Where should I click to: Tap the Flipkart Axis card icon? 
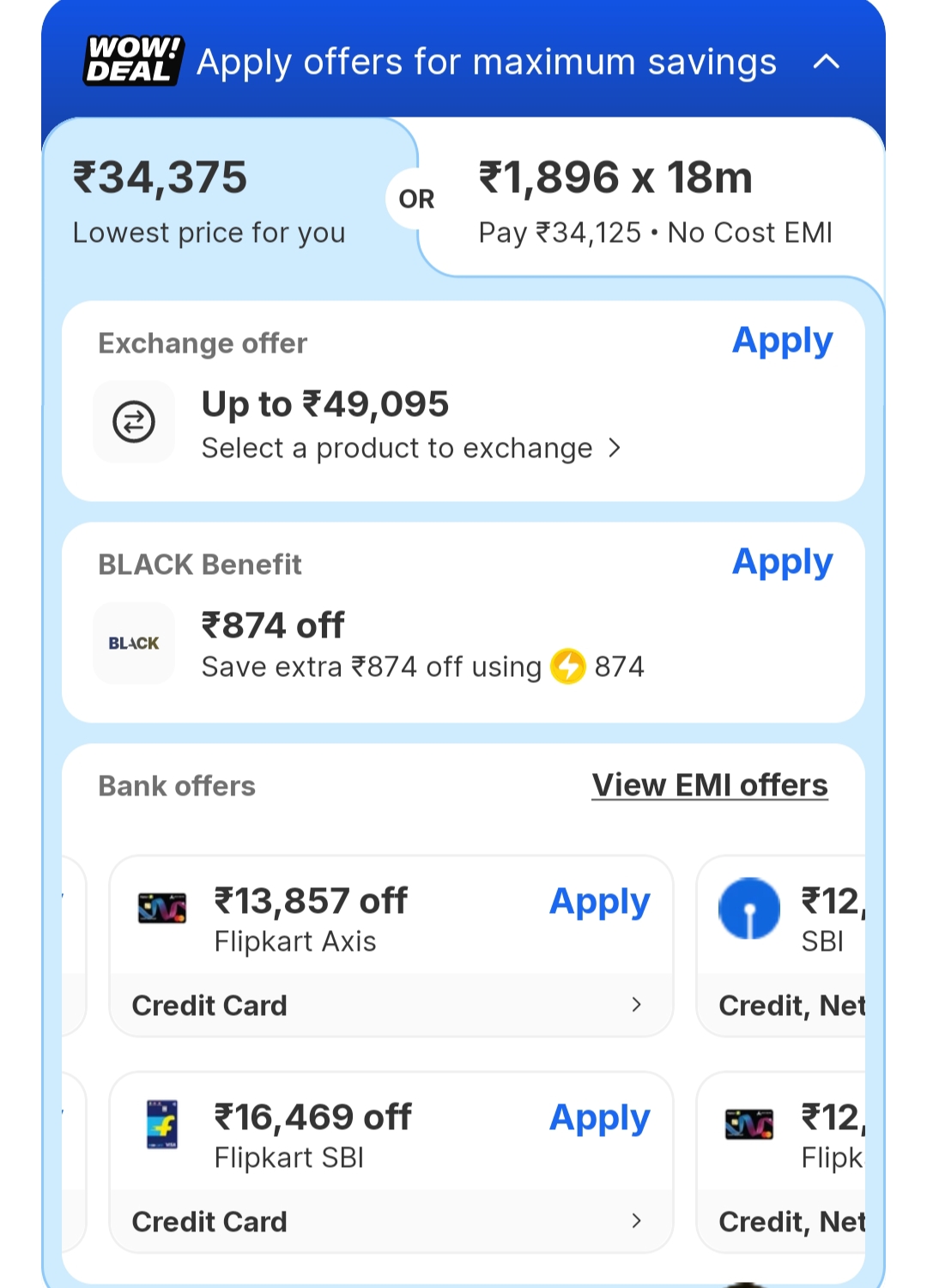click(162, 908)
